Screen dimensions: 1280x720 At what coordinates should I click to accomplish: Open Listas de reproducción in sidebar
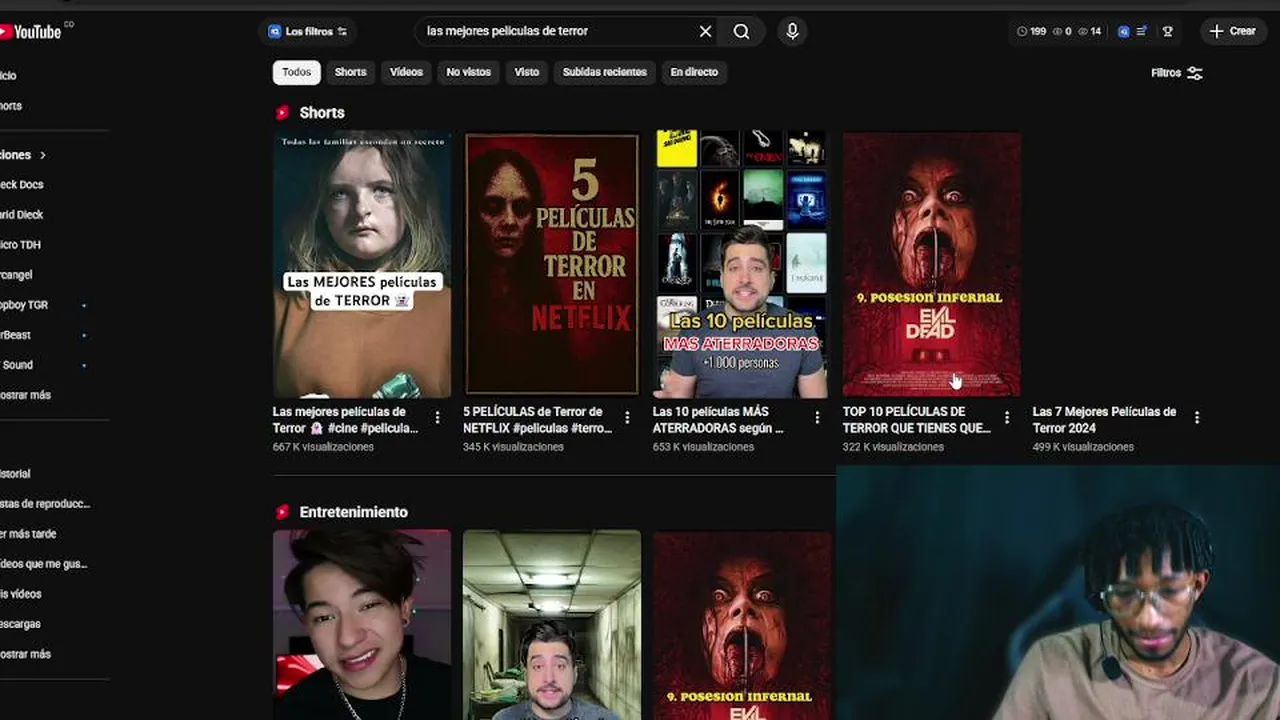point(45,504)
